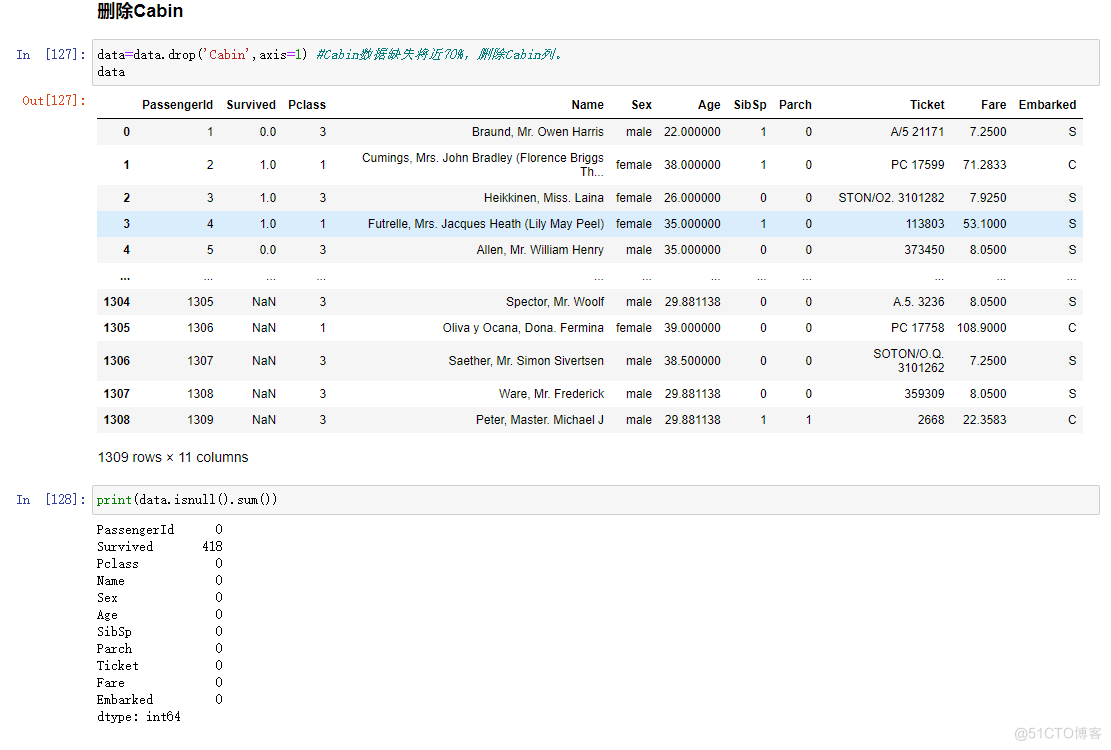
Task: Select name cell 'Spector, Mr. Woolf'
Action: (555, 302)
